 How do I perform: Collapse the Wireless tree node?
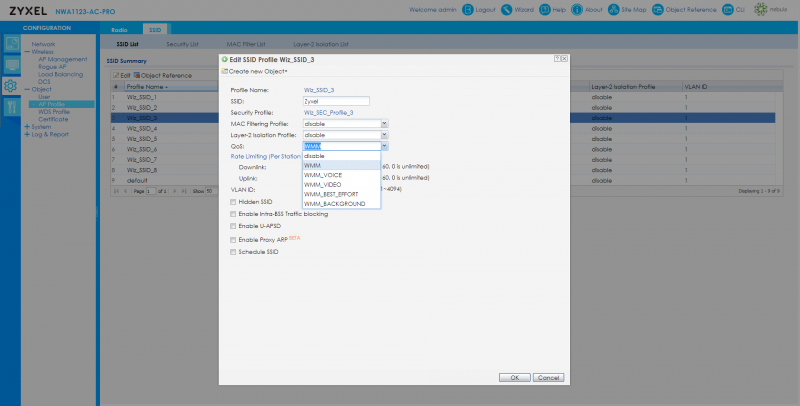click(x=27, y=52)
